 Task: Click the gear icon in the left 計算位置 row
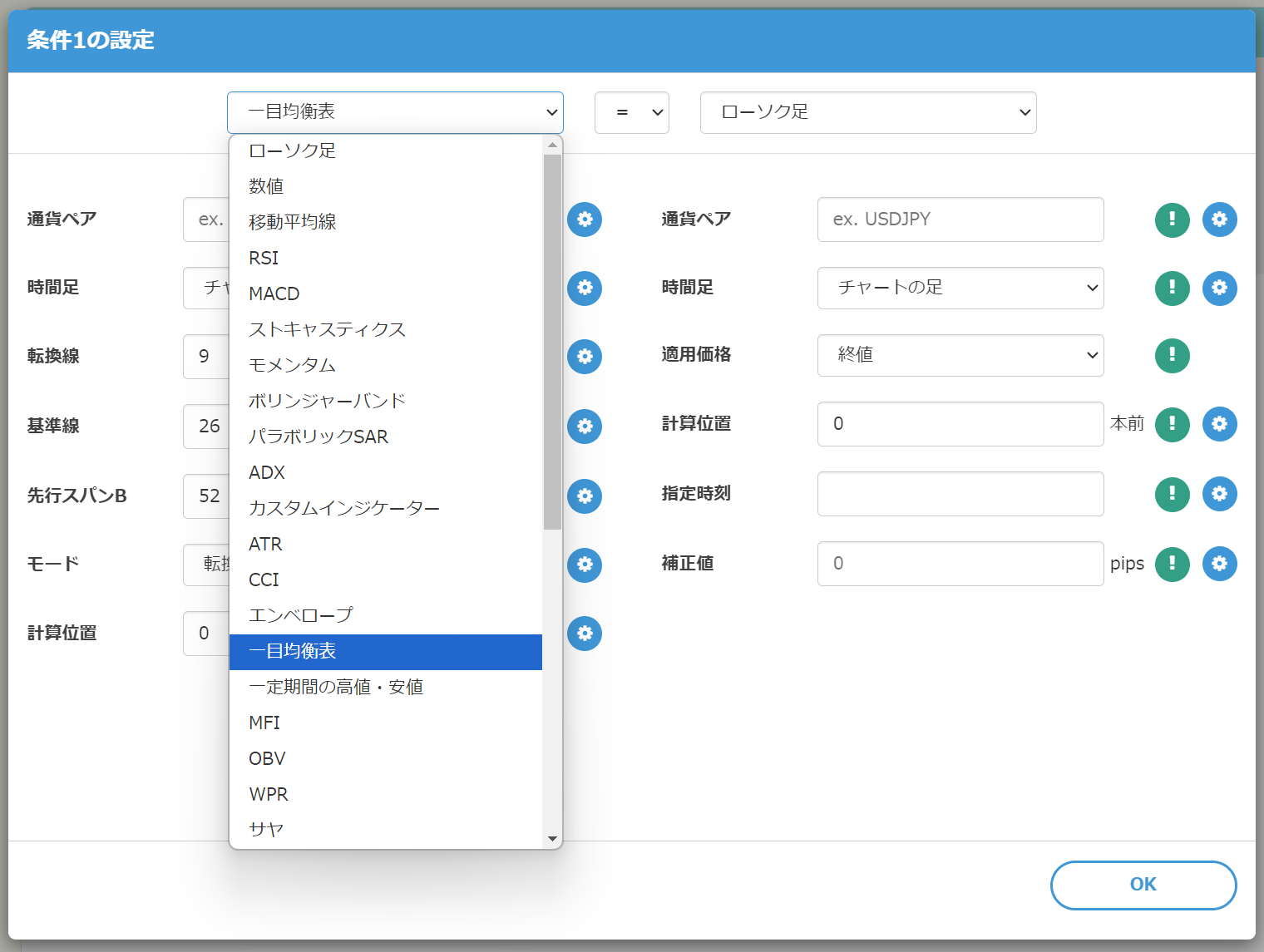pyautogui.click(x=585, y=634)
